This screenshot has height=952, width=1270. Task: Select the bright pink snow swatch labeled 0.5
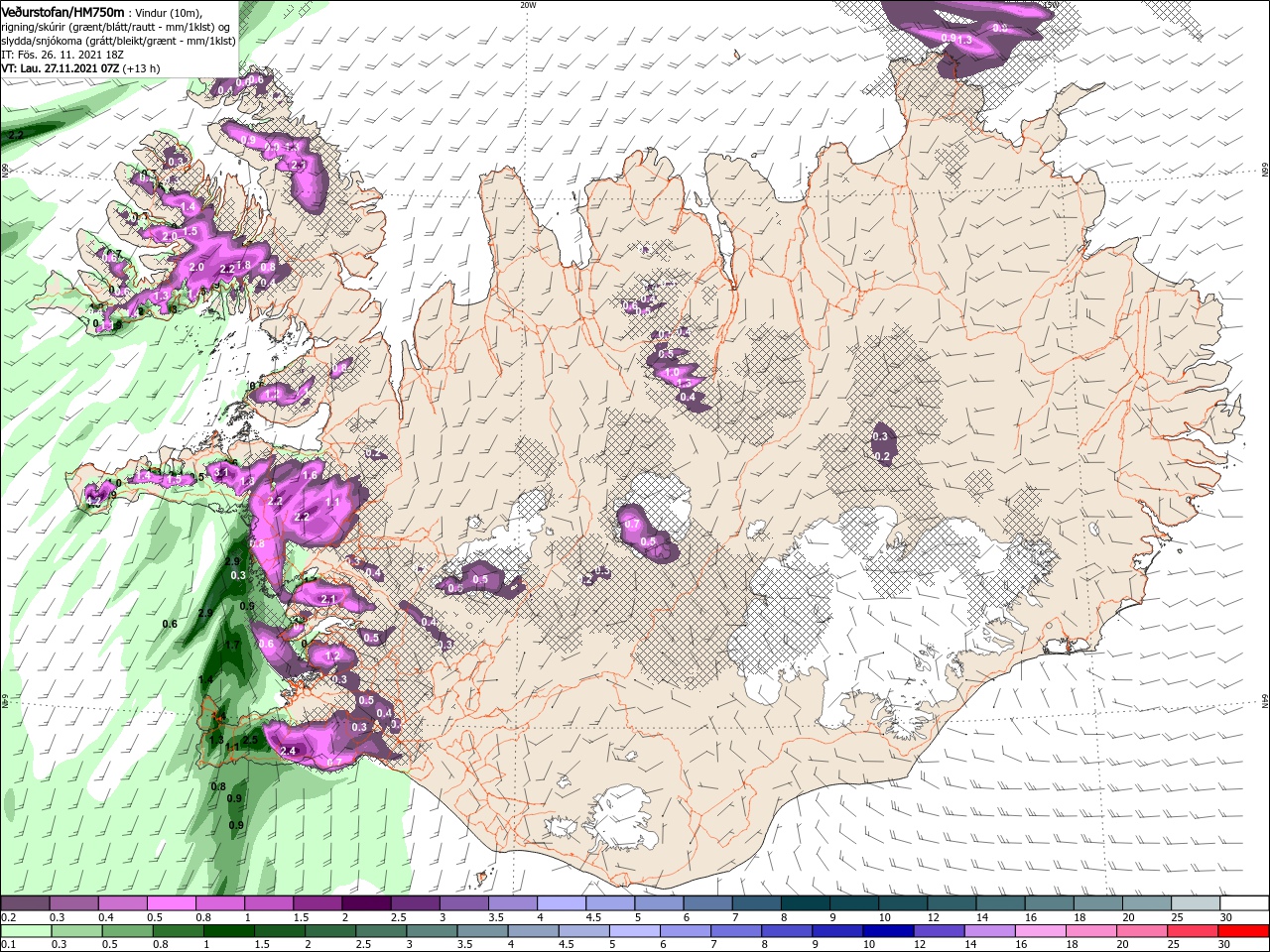click(x=171, y=903)
